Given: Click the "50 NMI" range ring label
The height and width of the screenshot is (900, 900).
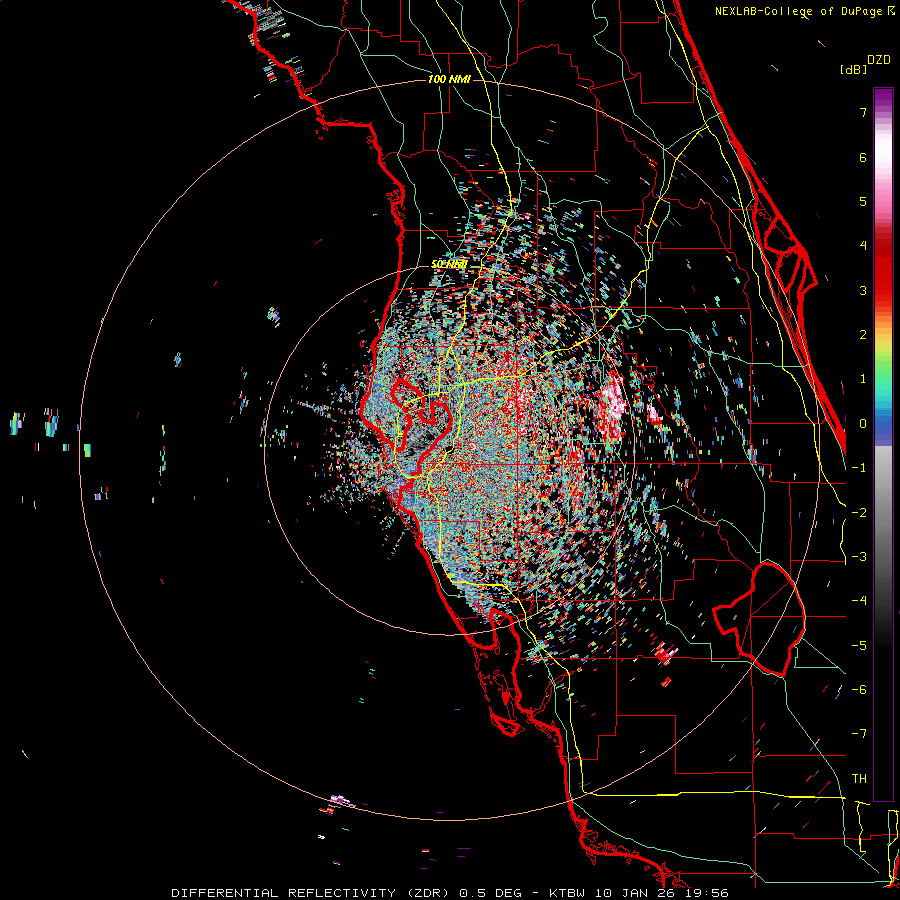Looking at the screenshot, I should pos(449,265).
